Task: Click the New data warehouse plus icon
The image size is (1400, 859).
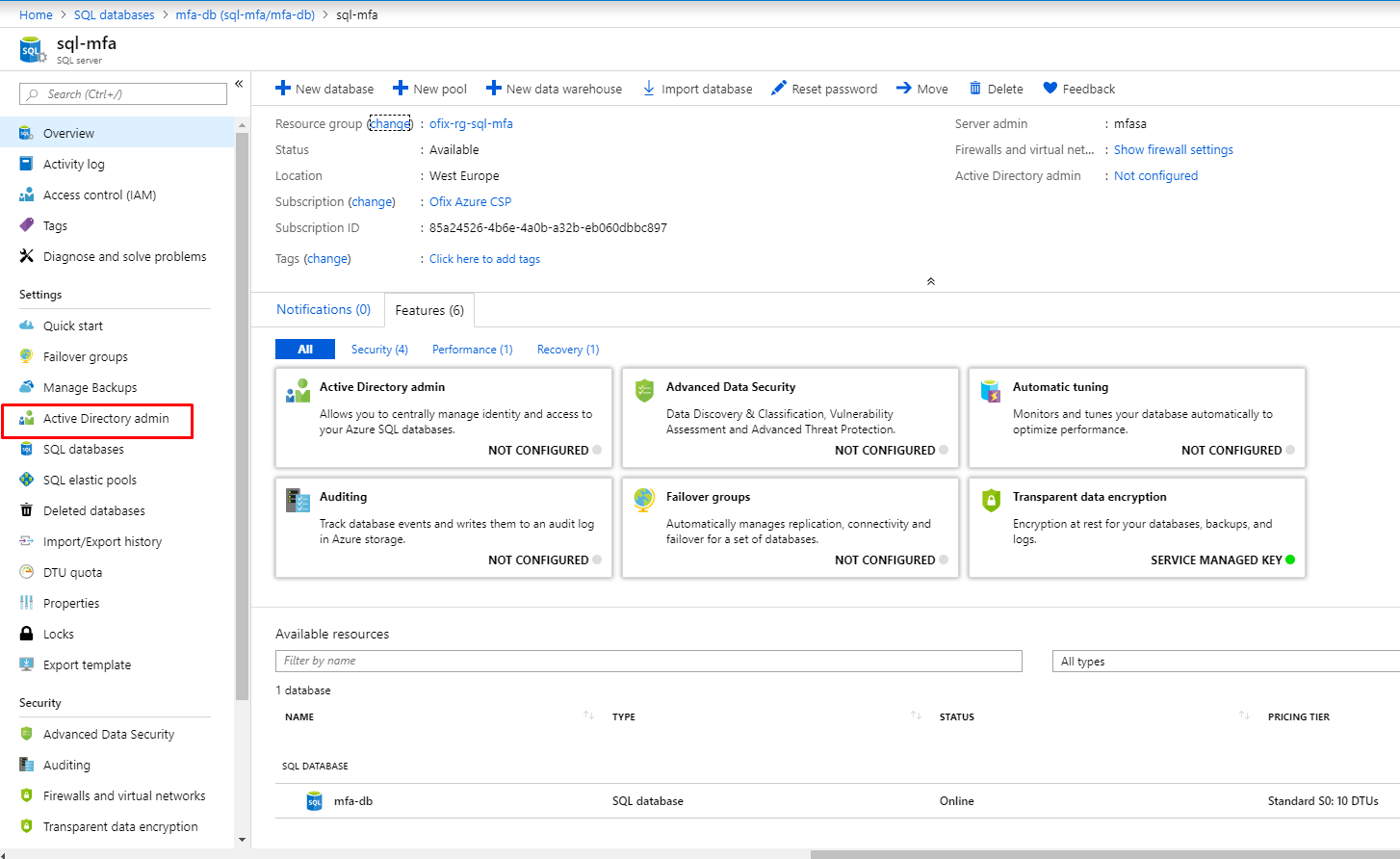Action: [494, 89]
